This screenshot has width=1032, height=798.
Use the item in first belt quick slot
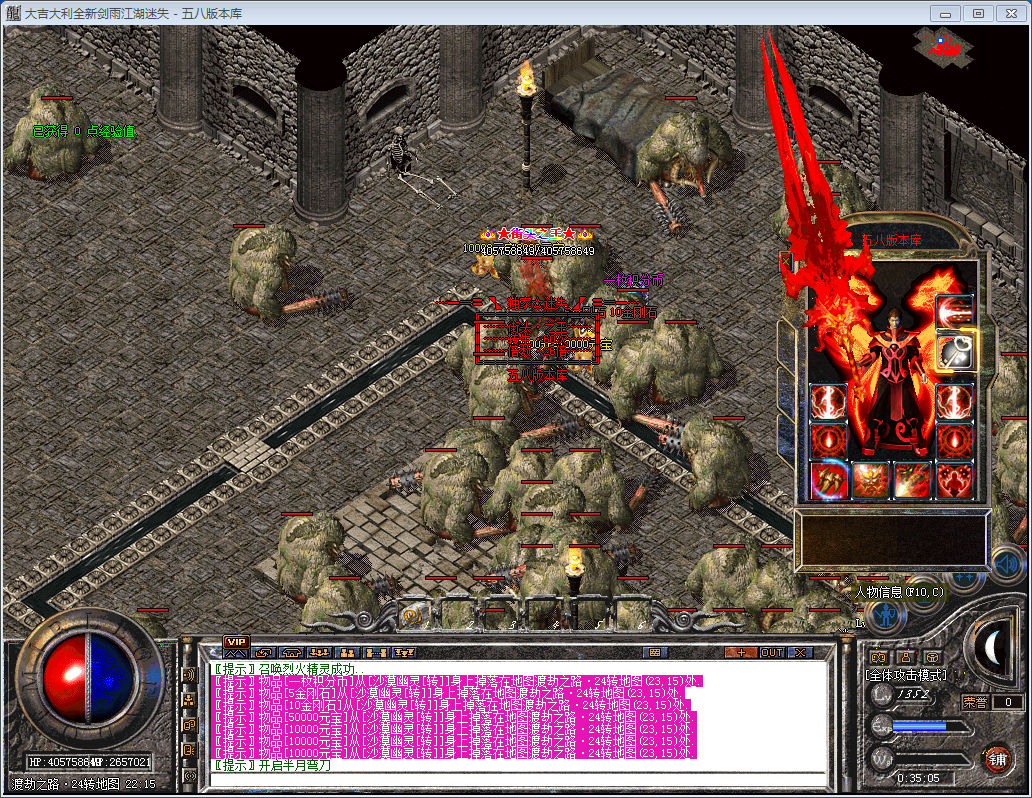click(x=413, y=616)
